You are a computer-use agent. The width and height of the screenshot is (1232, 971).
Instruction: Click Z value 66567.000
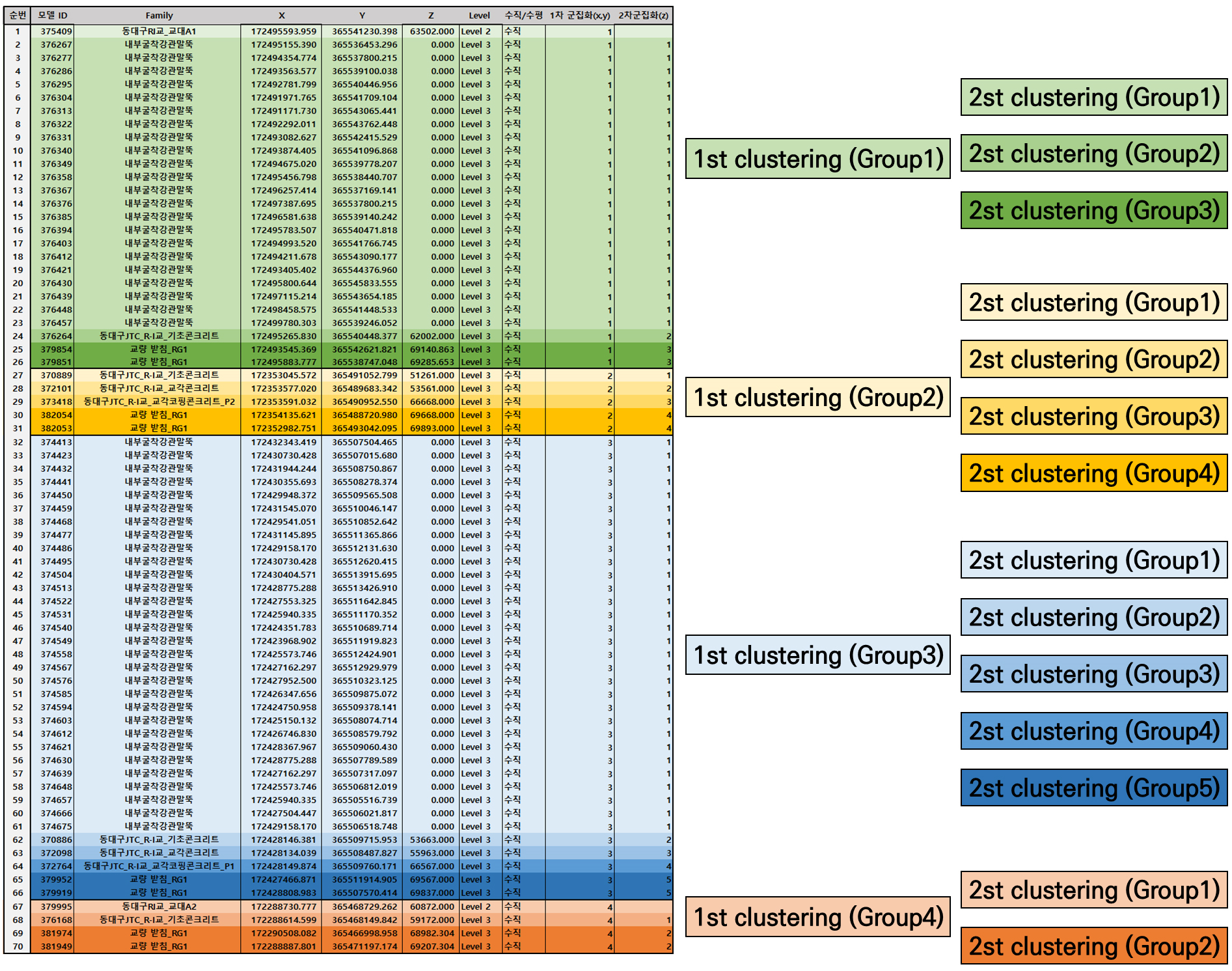[431, 866]
